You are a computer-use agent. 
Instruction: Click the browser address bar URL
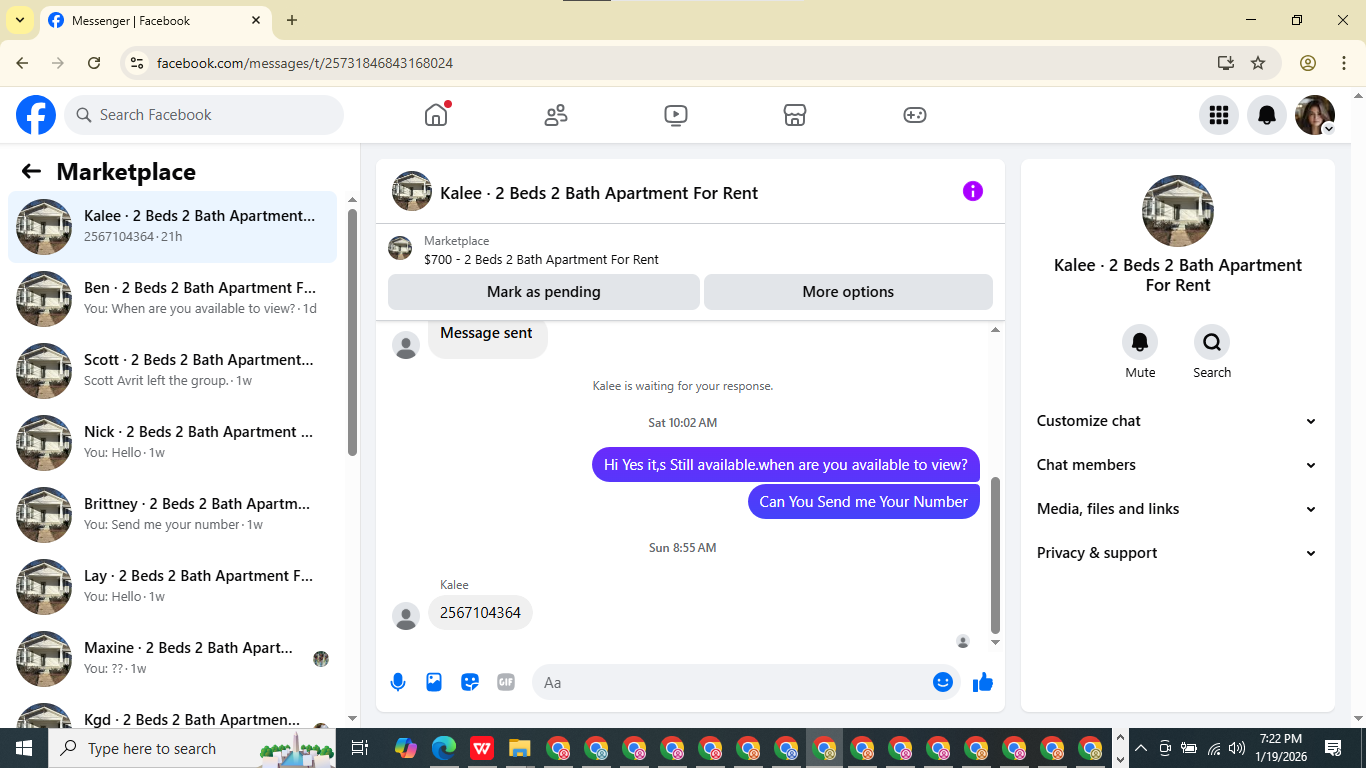[305, 63]
